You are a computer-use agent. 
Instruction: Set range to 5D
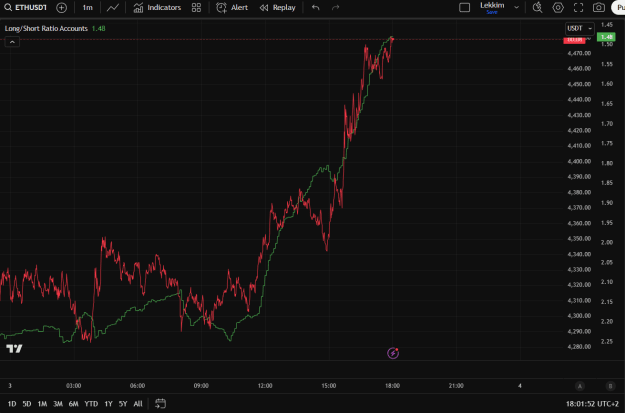27,404
